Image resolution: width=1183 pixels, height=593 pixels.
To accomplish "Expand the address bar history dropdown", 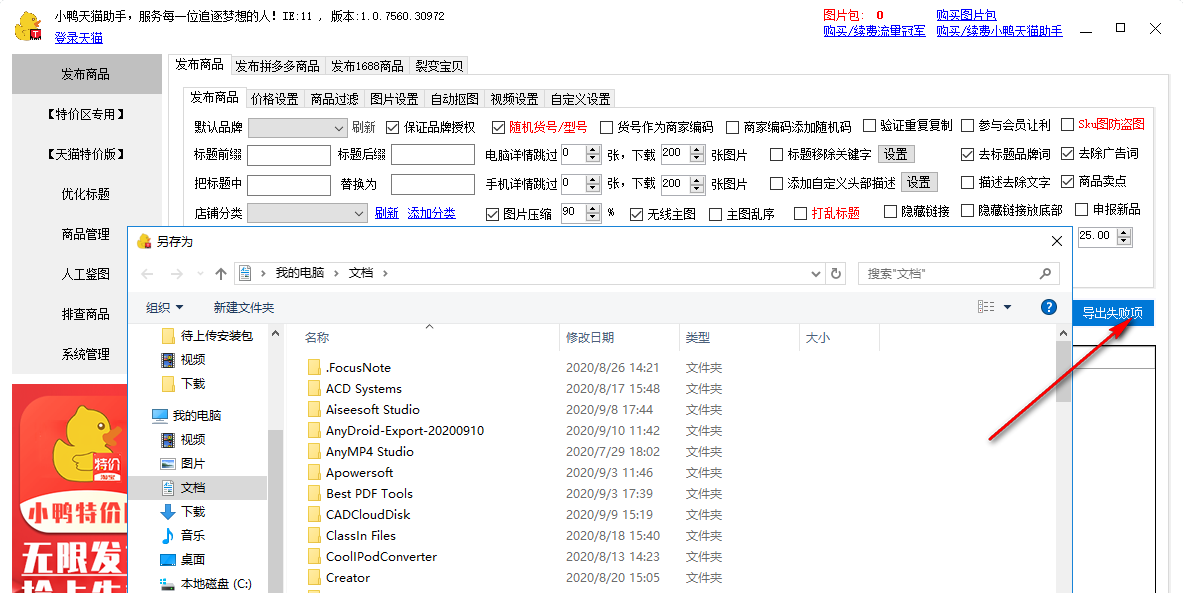I will coord(815,274).
